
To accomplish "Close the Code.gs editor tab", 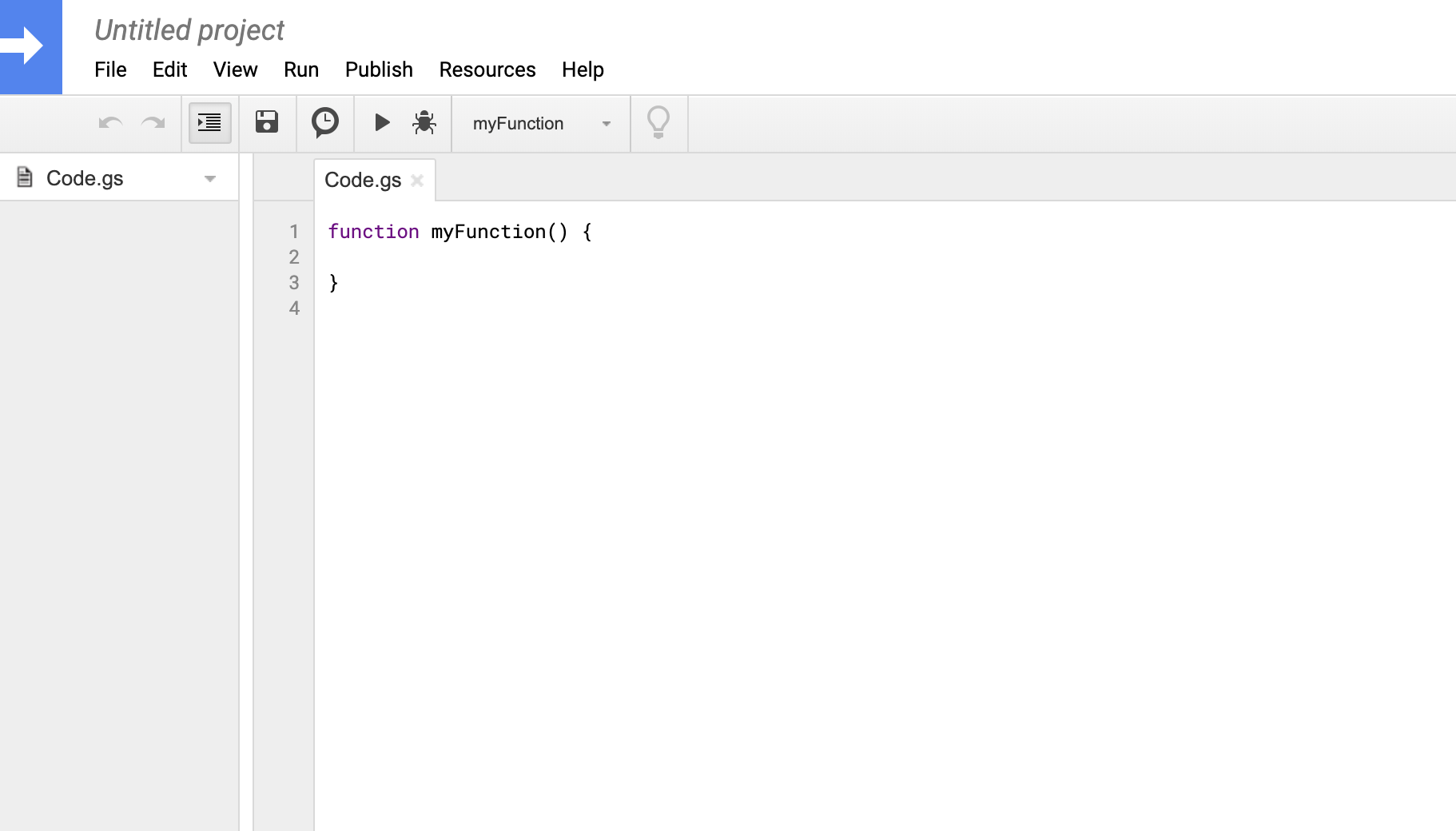I will (x=417, y=181).
